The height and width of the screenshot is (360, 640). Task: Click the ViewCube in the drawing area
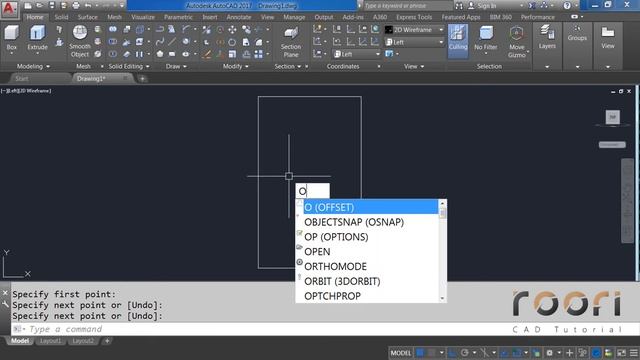click(612, 118)
